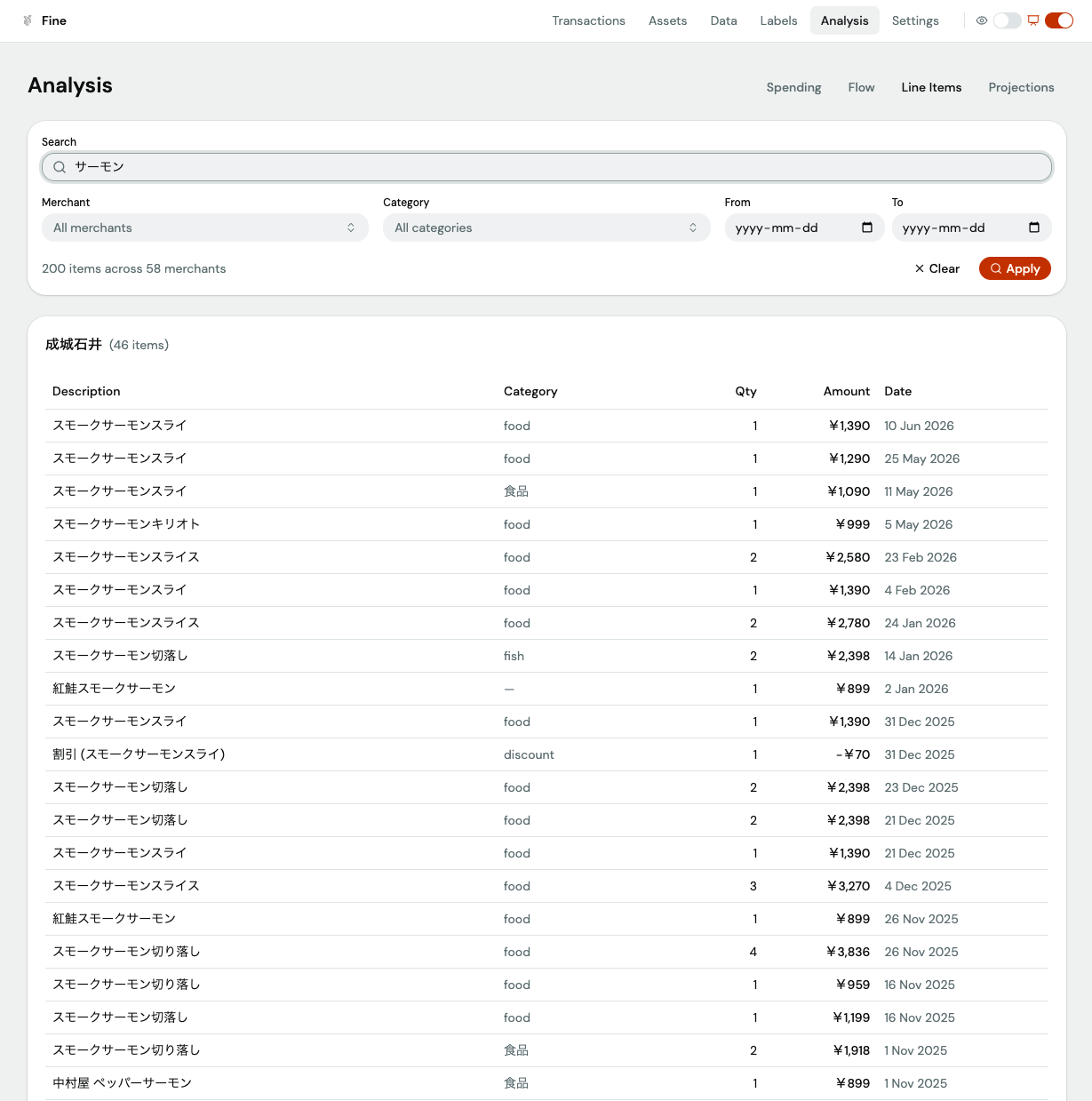Click the X icon beside Clear
The width and height of the screenshot is (1092, 1101).
point(920,268)
